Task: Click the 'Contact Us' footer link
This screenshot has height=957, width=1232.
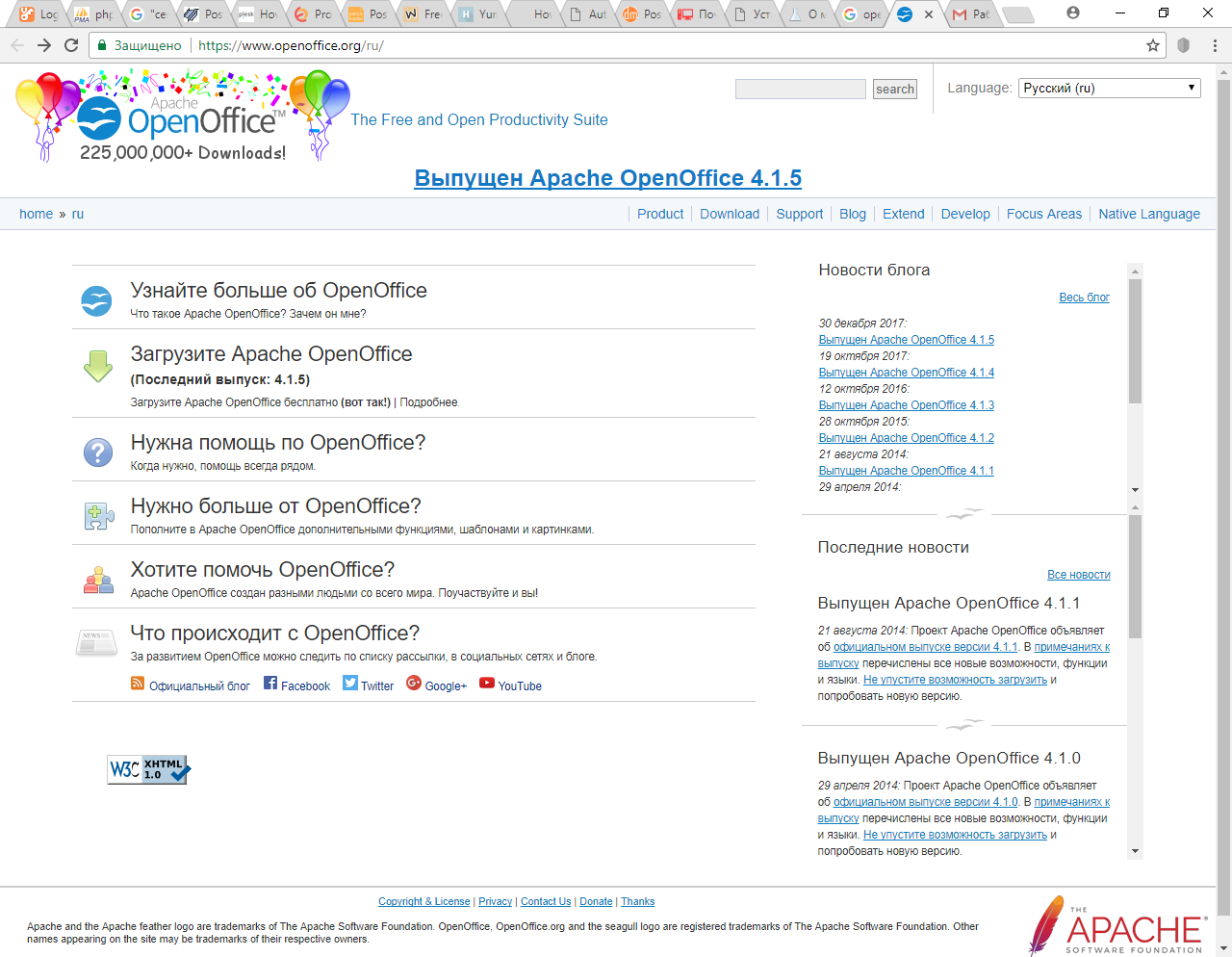Action: click(x=546, y=901)
